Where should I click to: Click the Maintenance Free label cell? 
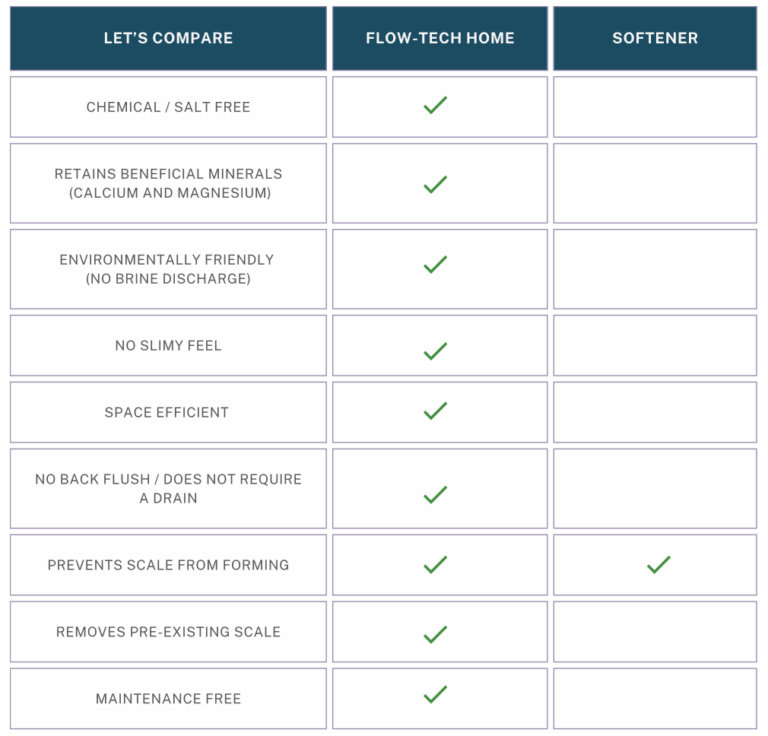[168, 698]
